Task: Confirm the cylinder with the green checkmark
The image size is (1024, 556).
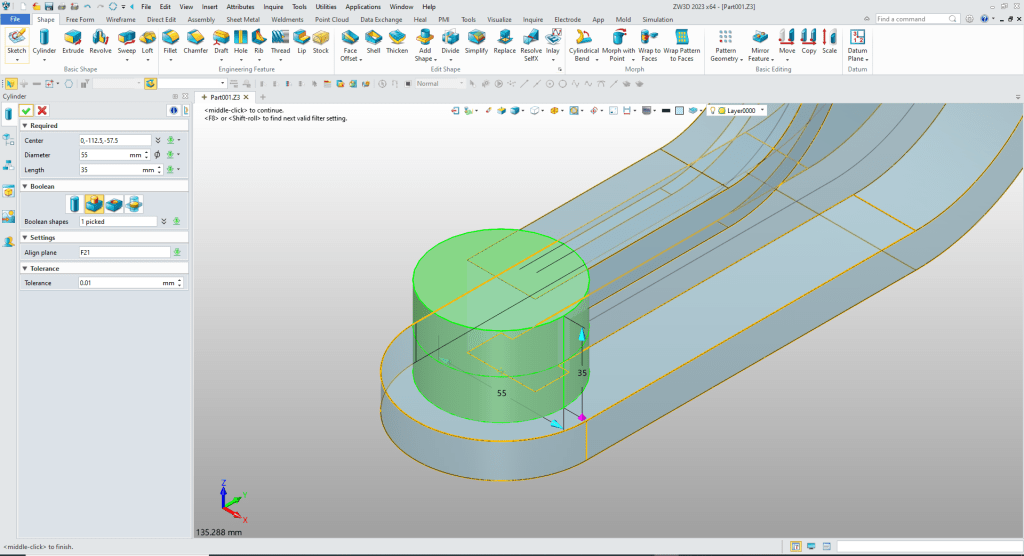Action: coord(27,110)
